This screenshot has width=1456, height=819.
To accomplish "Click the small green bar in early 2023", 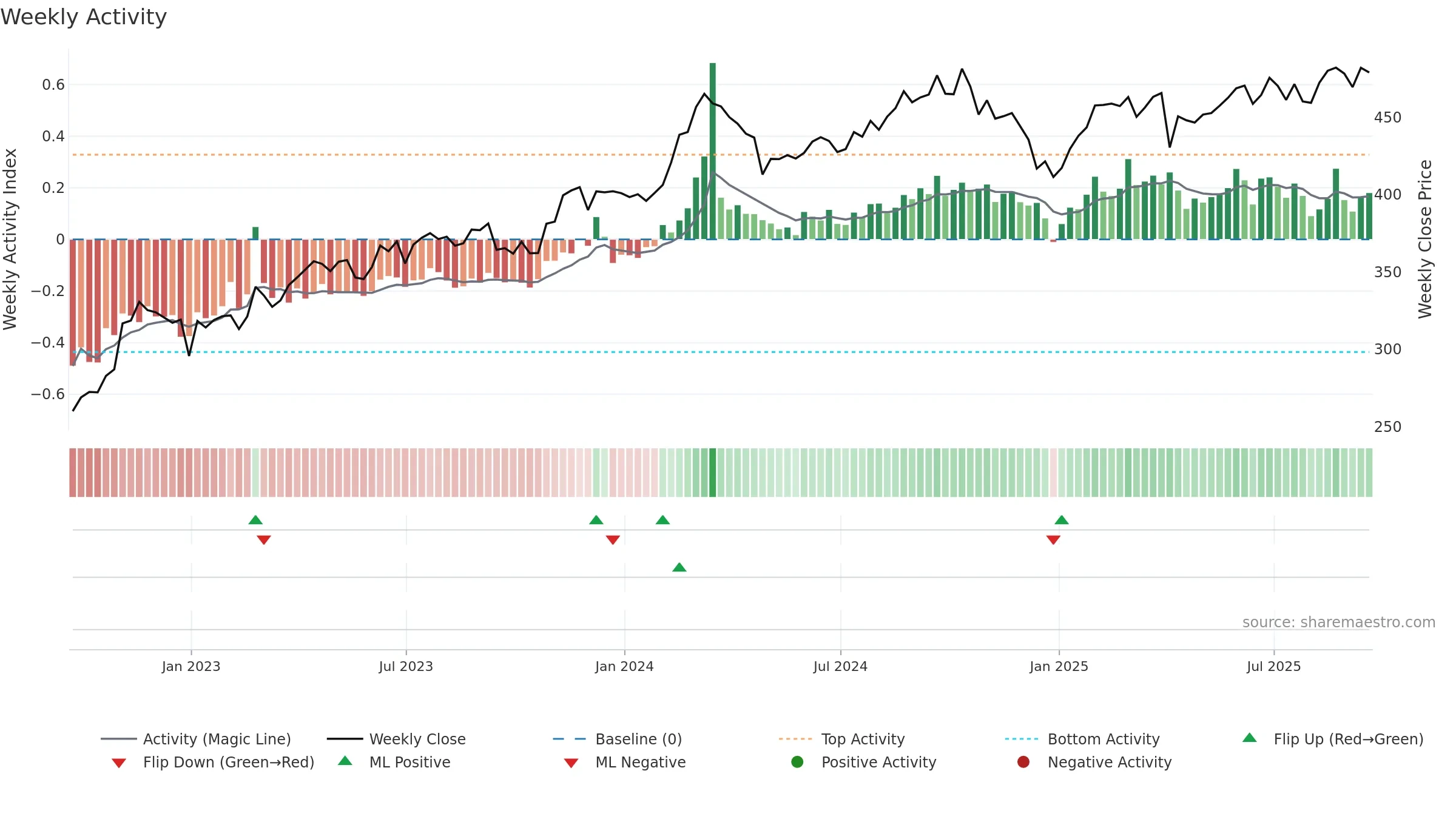I will pyautogui.click(x=255, y=233).
